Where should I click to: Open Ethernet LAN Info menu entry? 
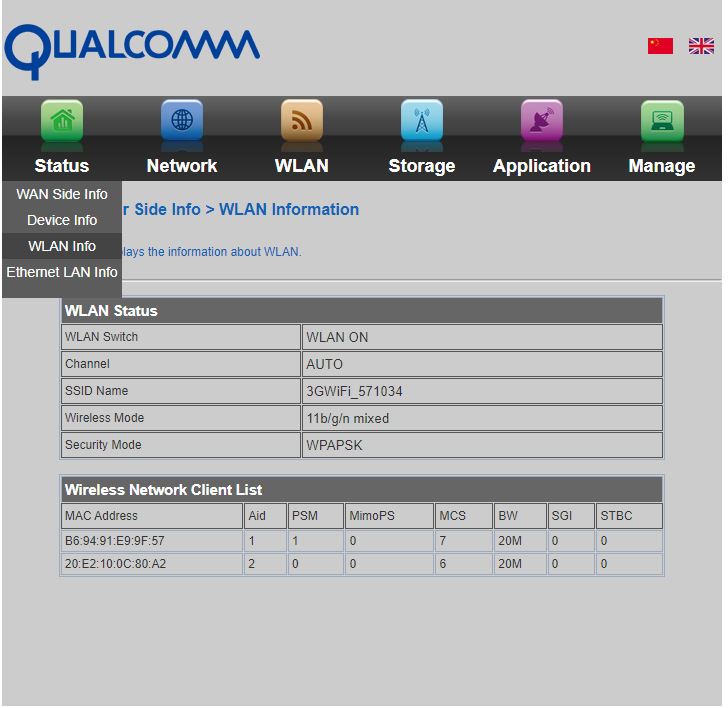[x=62, y=272]
